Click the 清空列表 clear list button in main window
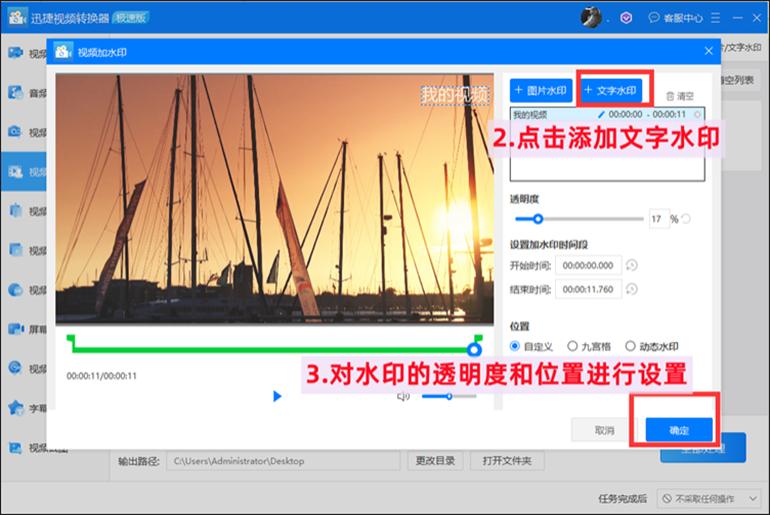The width and height of the screenshot is (770, 515). click(738, 80)
